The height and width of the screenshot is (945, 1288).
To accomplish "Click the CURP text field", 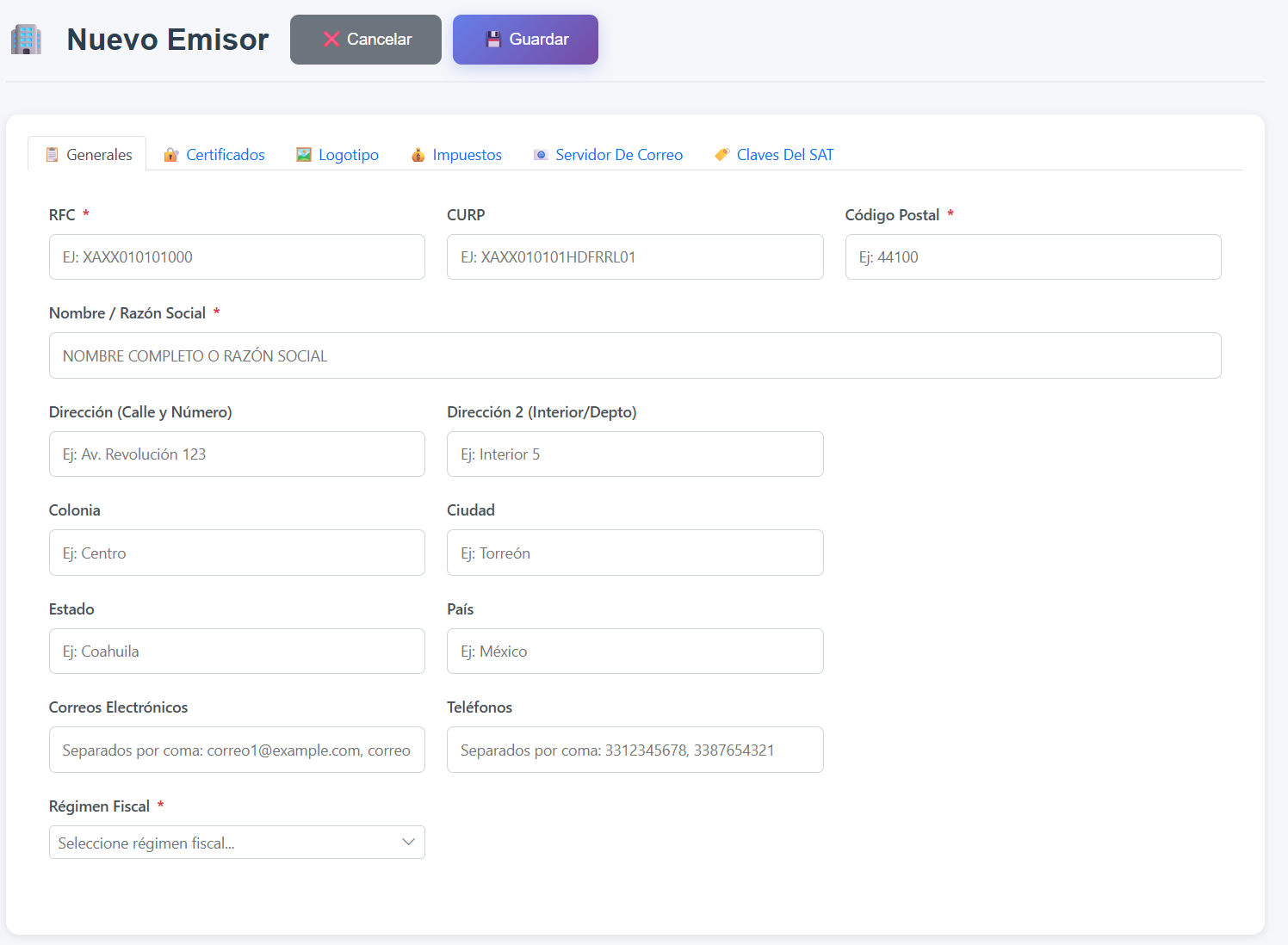I will click(635, 256).
